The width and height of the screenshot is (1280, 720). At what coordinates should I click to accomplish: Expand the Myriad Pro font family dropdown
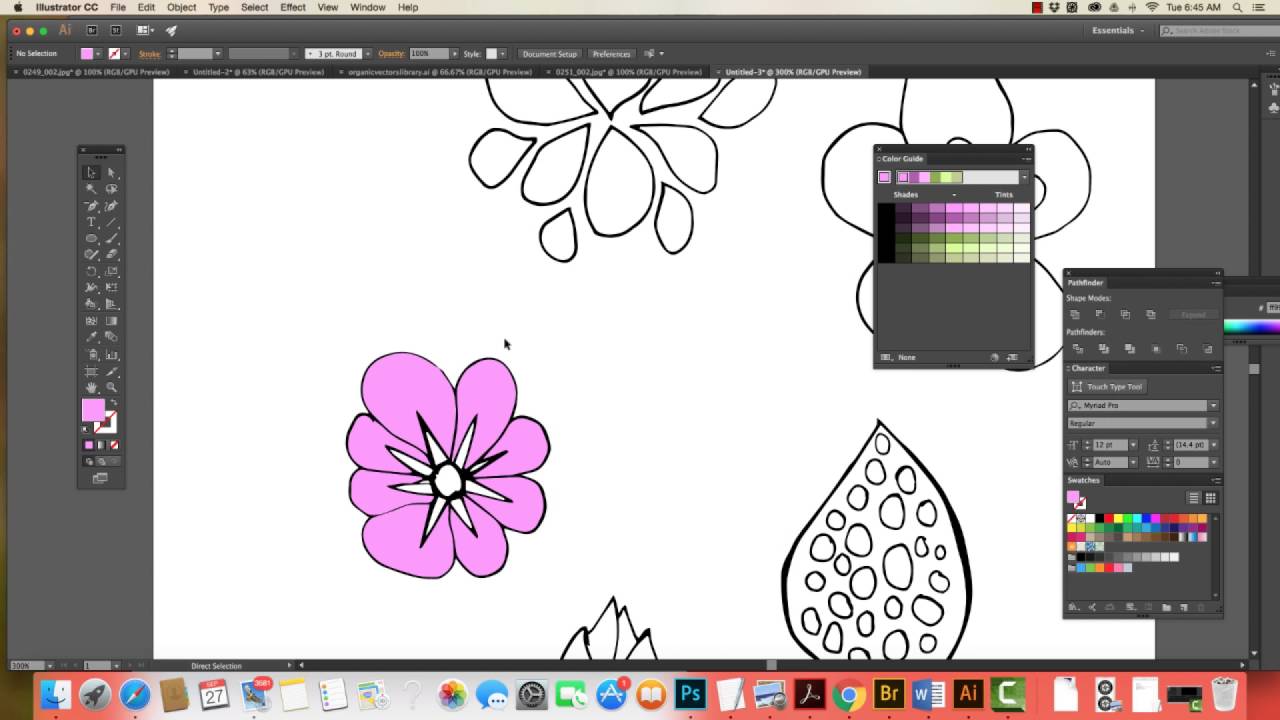tap(1213, 405)
